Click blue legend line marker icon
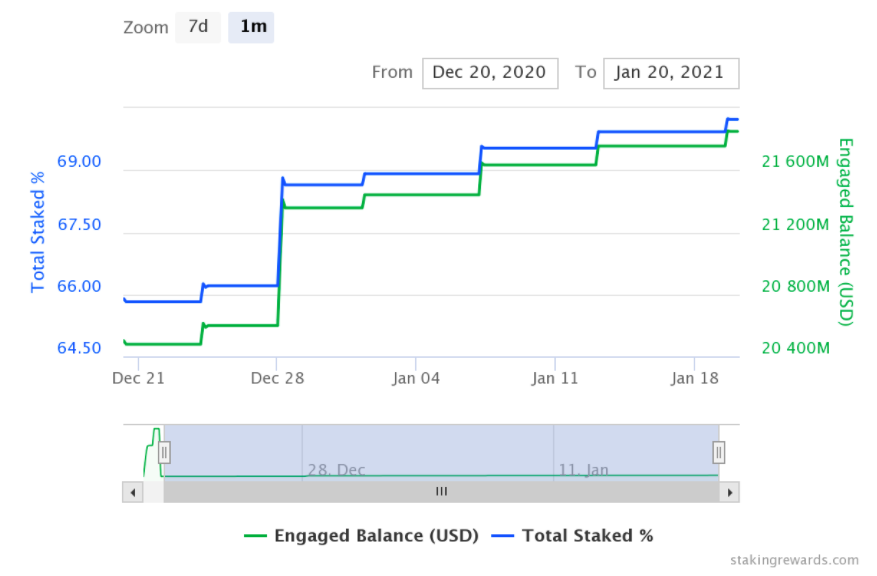The height and width of the screenshot is (576, 877). [x=502, y=536]
